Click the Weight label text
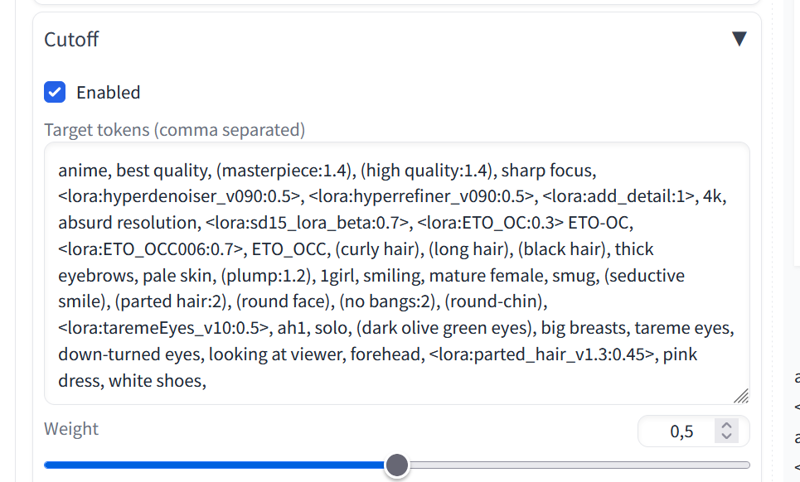This screenshot has height=482, width=800. 71,428
